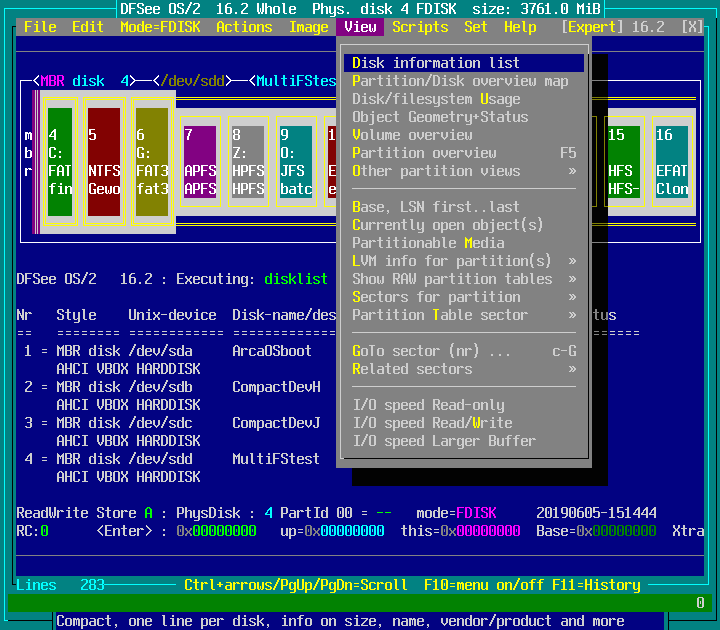
Task: Expand LVM info for partition(s) submenu
Action: click(464, 261)
